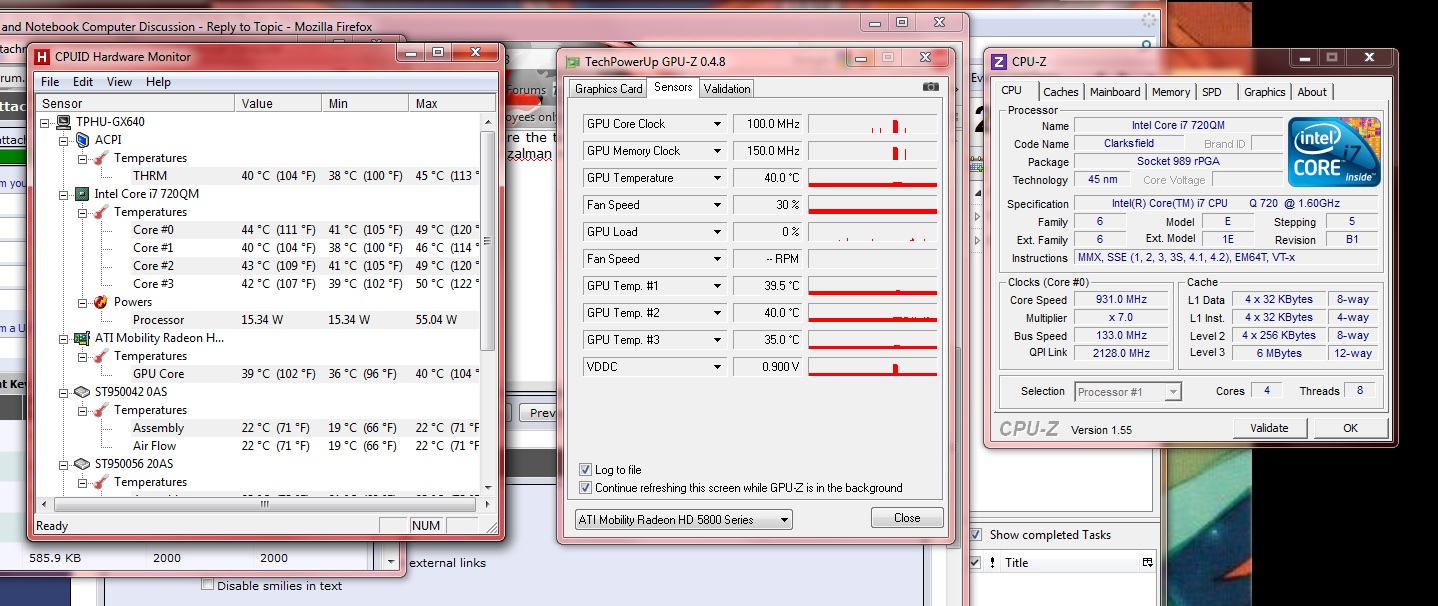
Task: Click thermometer icon under Intel Core i7 Temperatures
Action: 100,212
